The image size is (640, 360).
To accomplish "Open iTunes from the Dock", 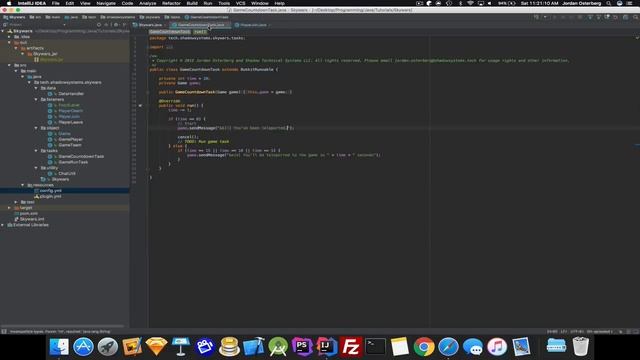I will (497, 347).
